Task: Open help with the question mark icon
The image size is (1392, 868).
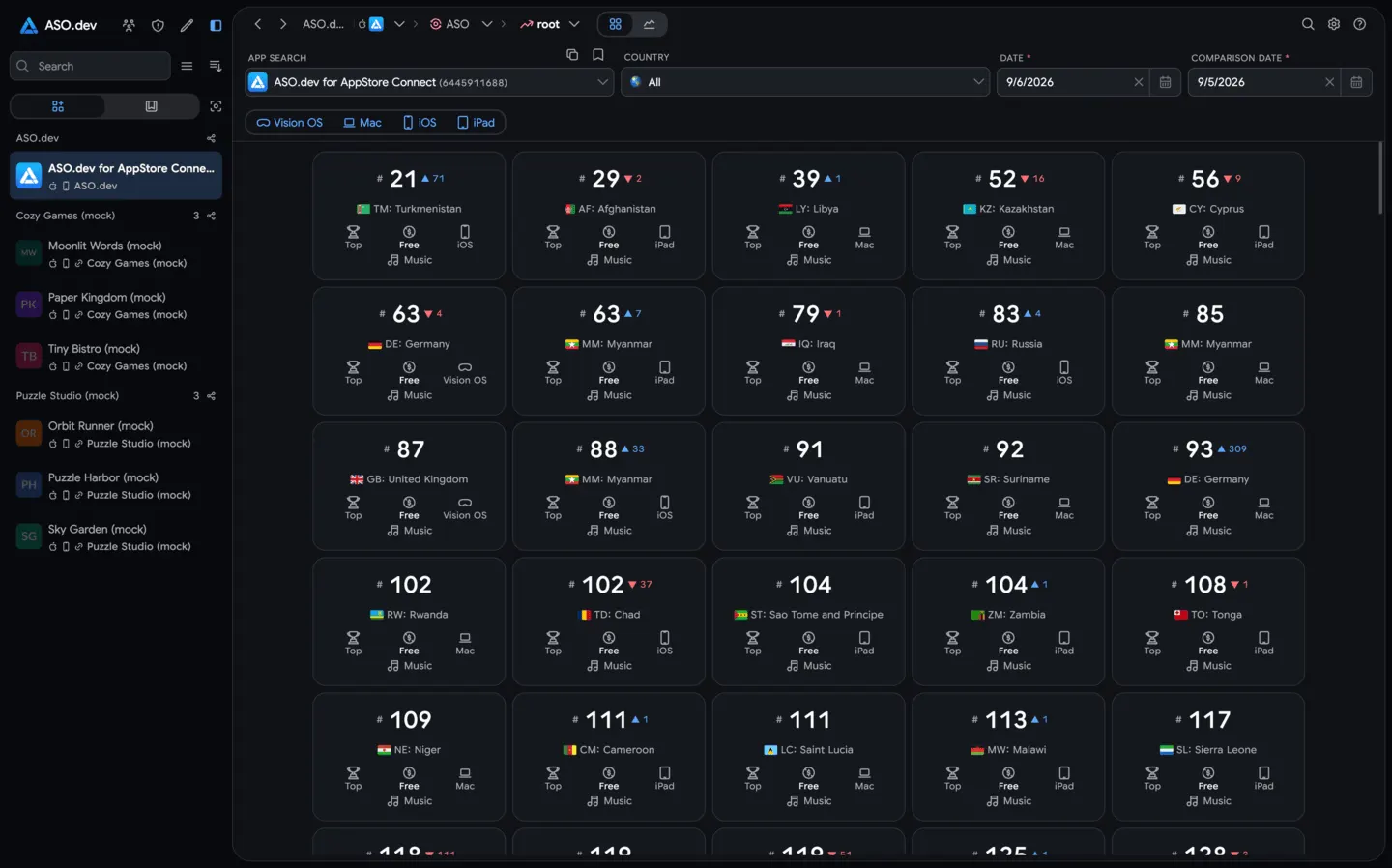Action: point(1360,24)
